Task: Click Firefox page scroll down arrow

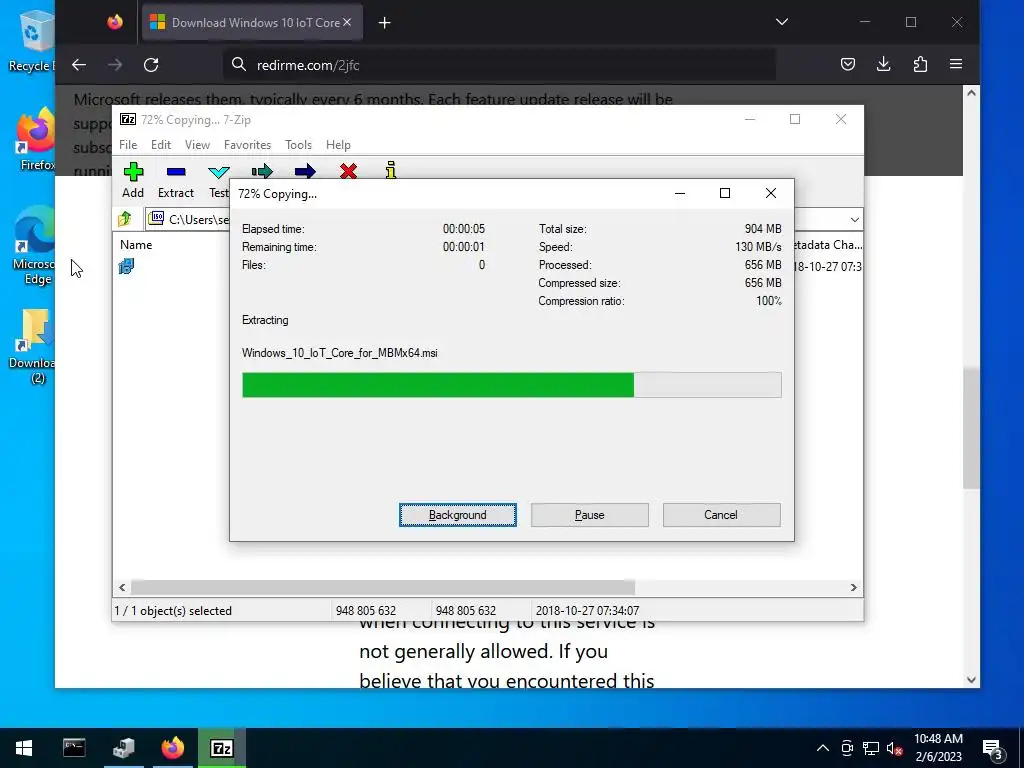Action: (x=971, y=680)
